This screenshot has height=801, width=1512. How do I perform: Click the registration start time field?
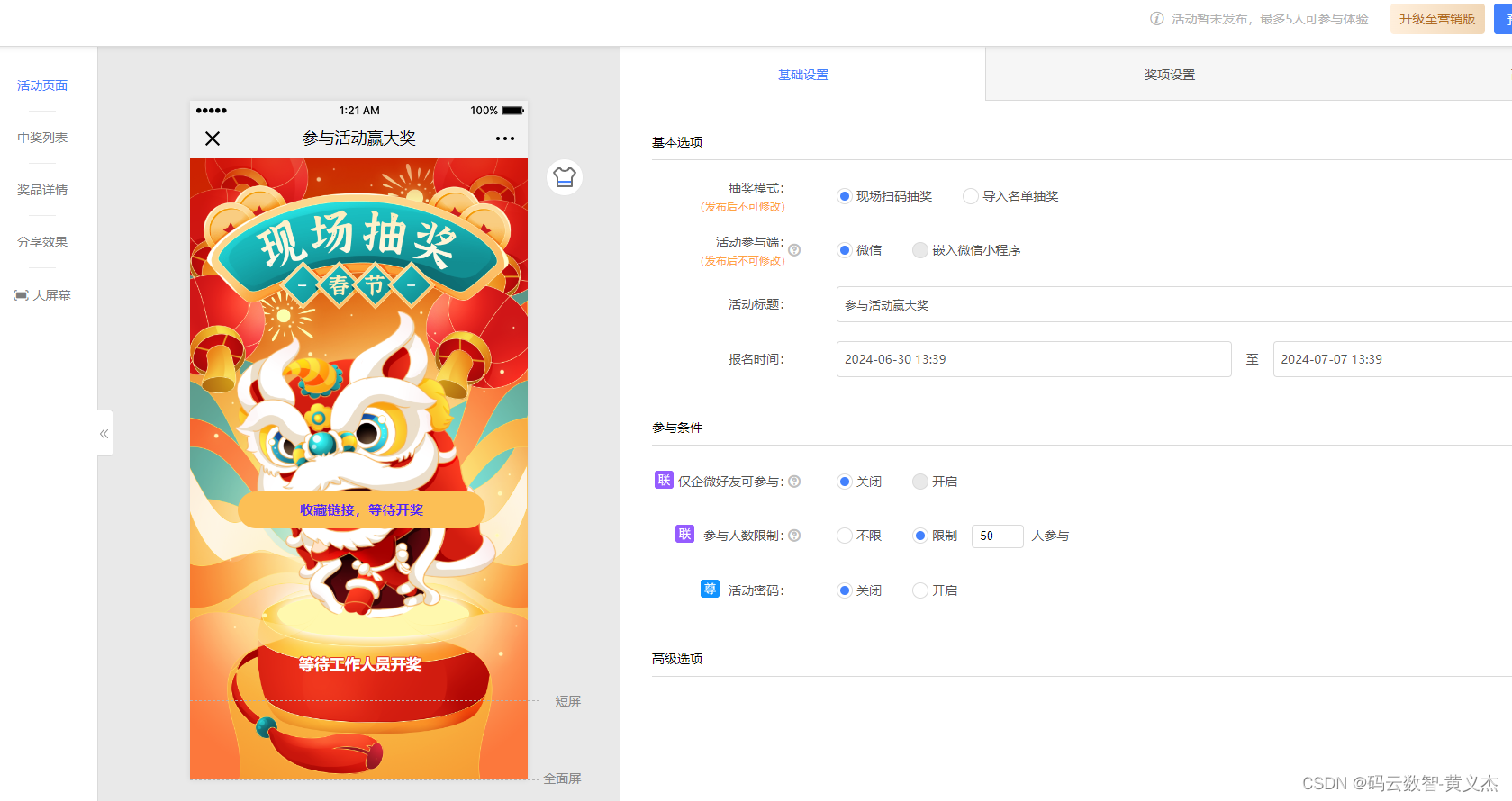1034,359
